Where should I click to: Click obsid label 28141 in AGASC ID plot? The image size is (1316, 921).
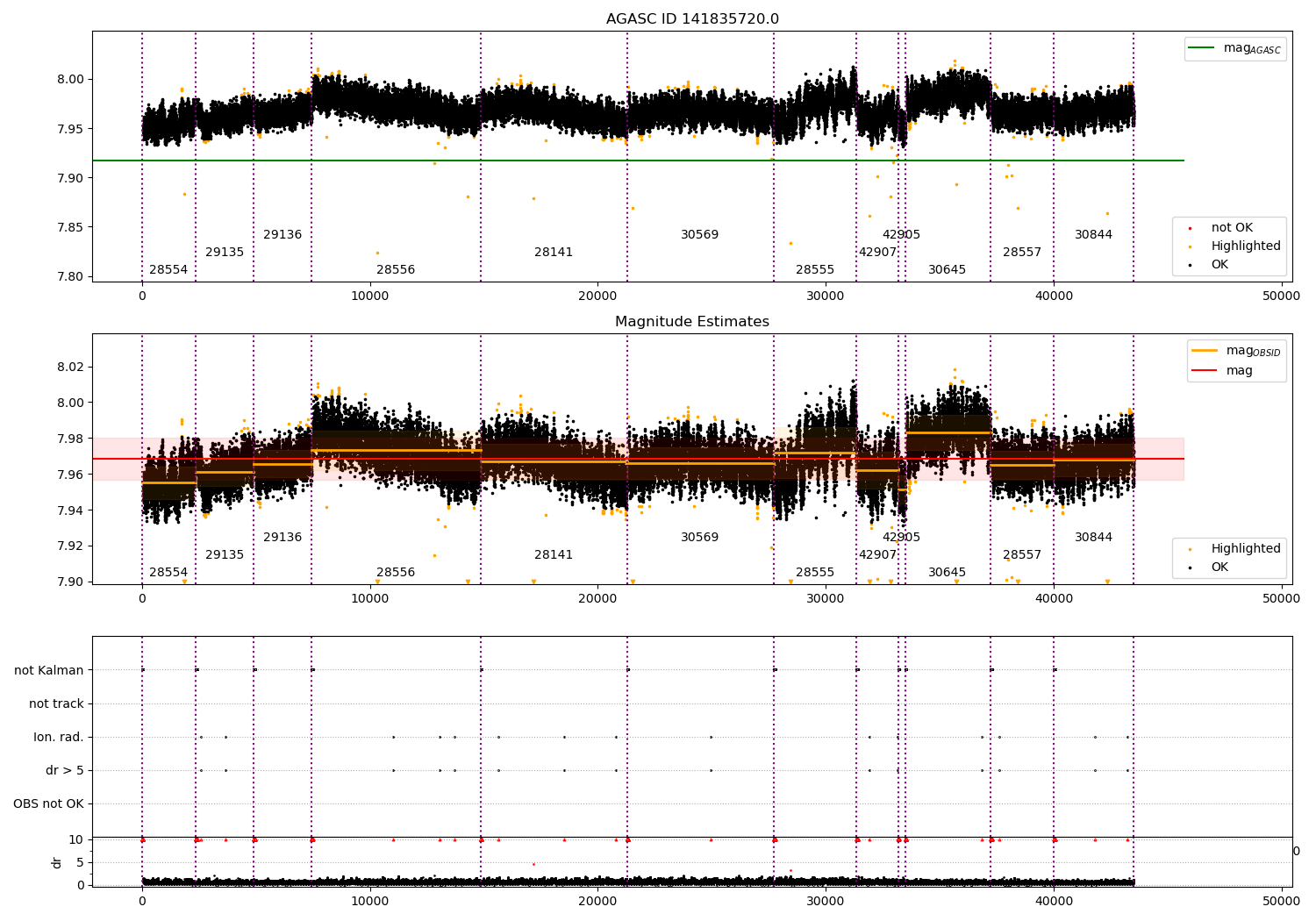(554, 253)
